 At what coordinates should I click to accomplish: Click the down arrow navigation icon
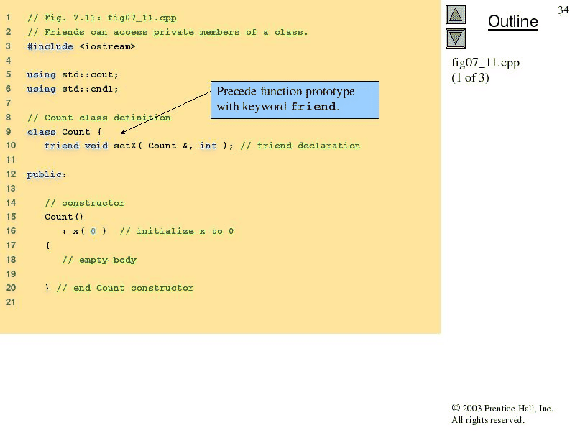pos(456,39)
